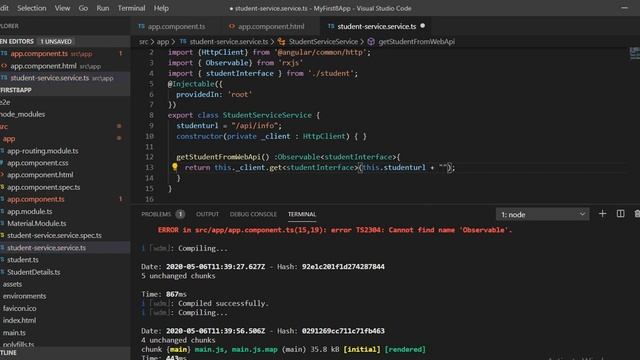
Task: Open the Selection menu
Action: tap(31, 8)
